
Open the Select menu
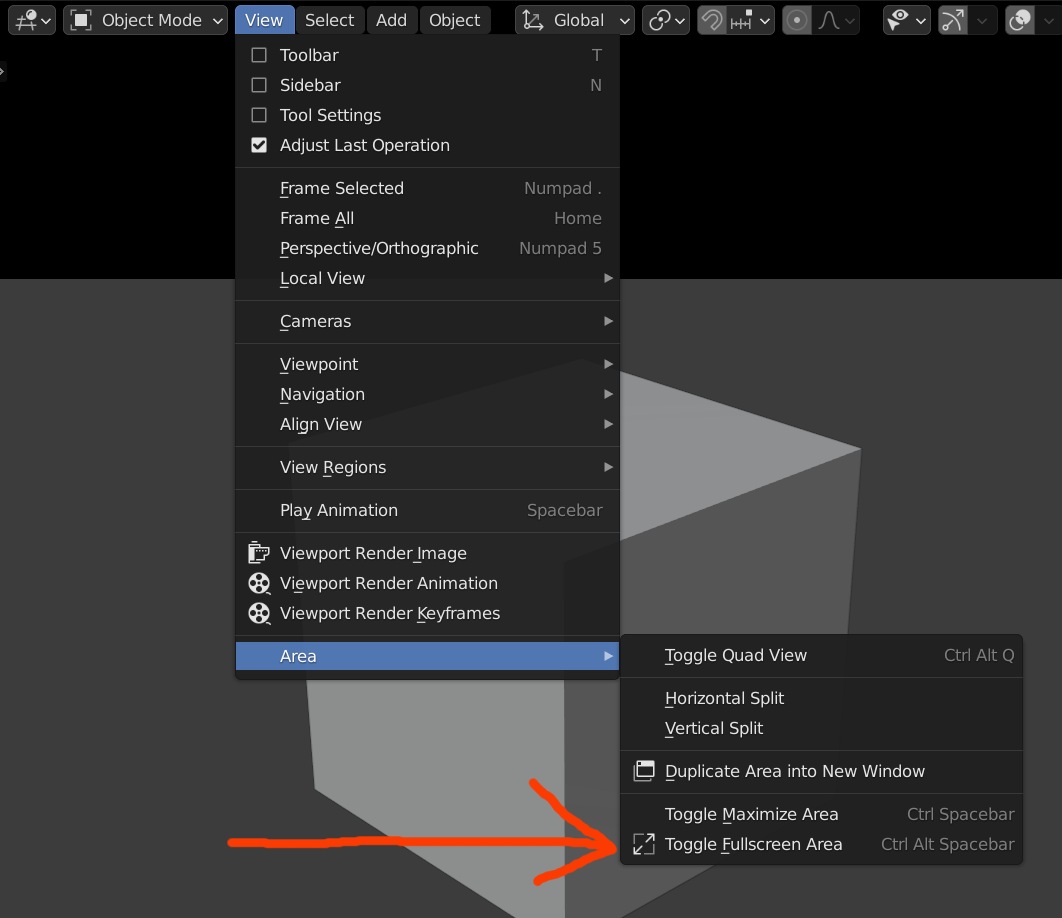pyautogui.click(x=329, y=20)
